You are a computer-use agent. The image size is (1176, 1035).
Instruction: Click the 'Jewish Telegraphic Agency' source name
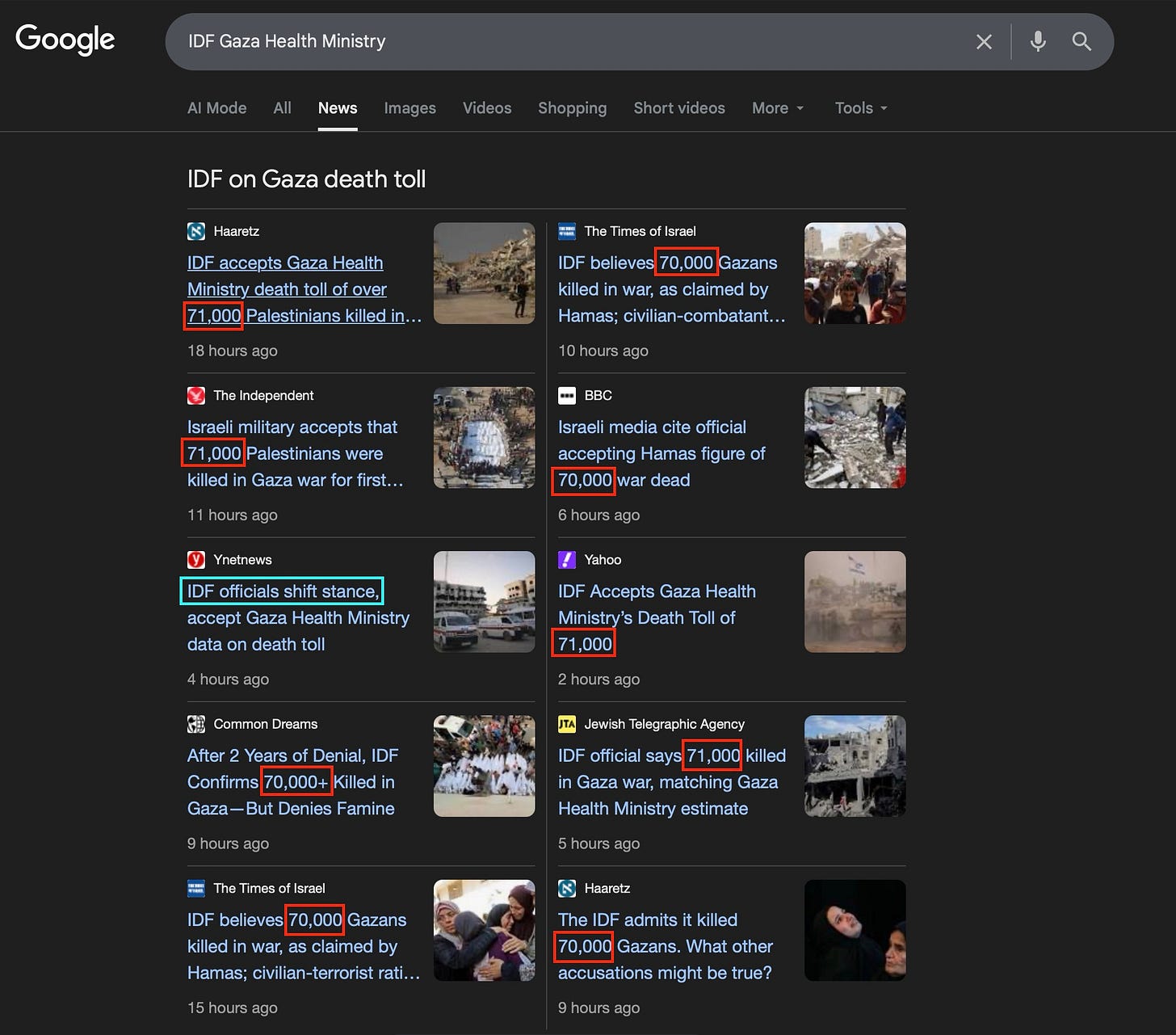[664, 724]
